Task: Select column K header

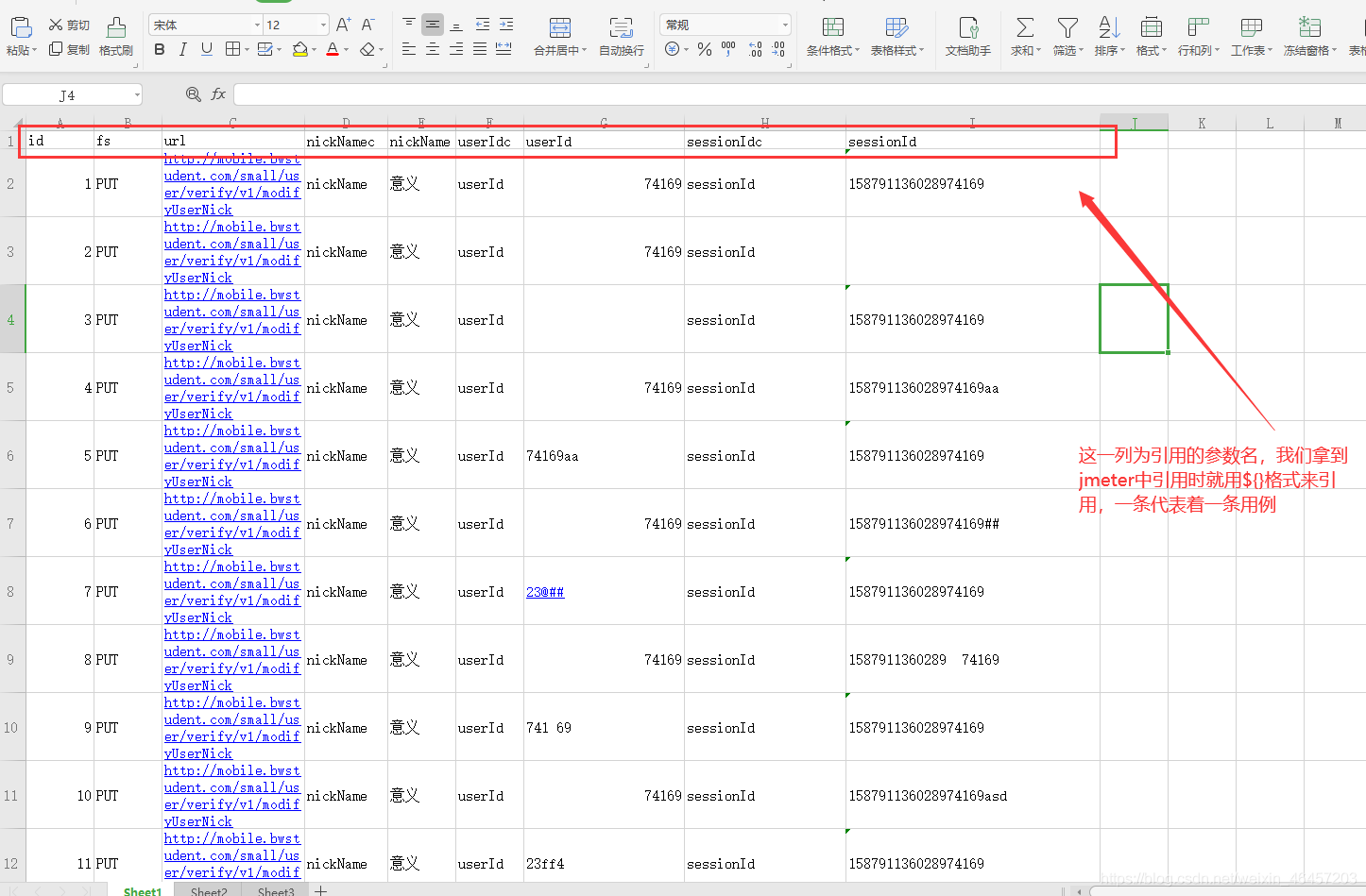Action: pos(1202,123)
